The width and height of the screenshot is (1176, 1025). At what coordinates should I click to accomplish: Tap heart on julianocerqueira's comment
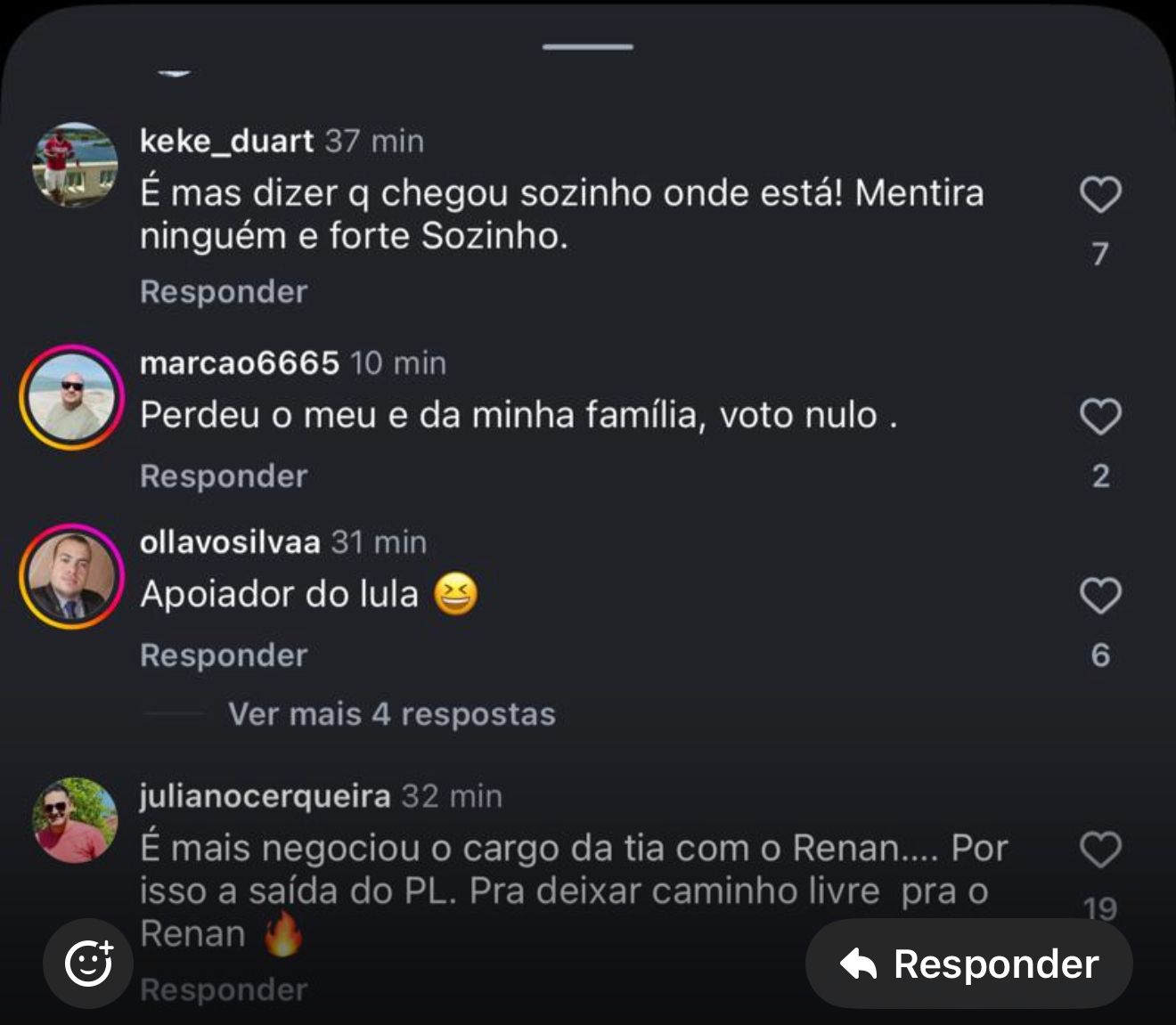(1100, 850)
